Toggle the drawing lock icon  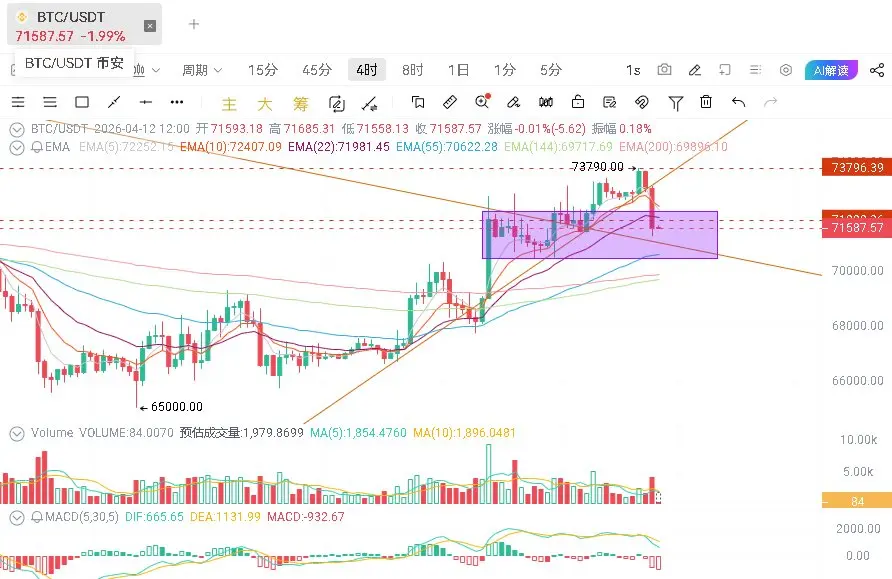(x=578, y=102)
